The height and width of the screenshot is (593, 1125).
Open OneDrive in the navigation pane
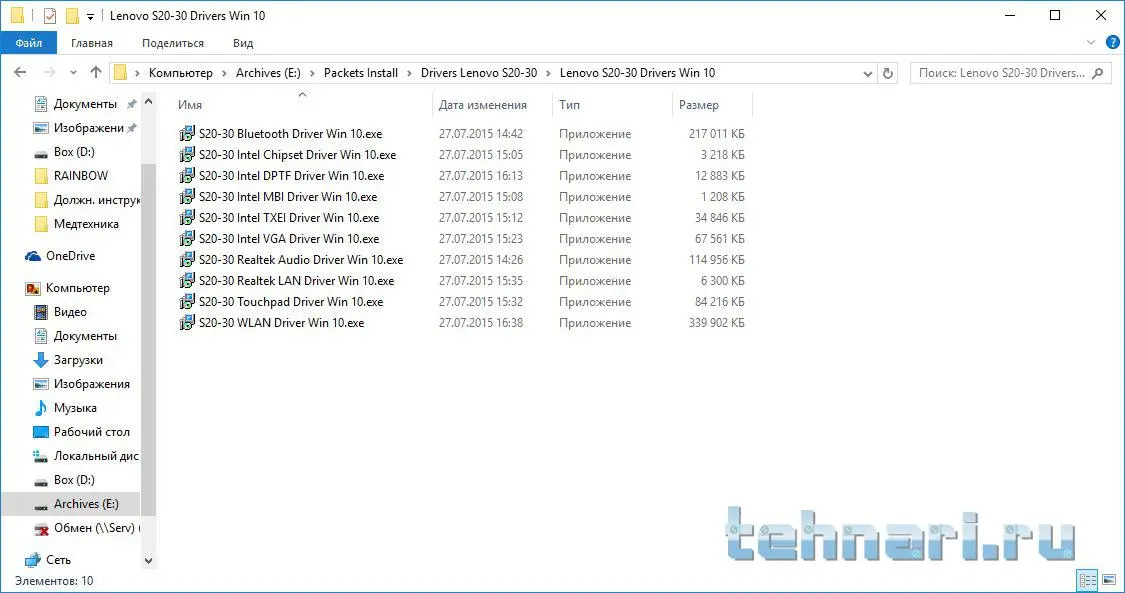70,256
